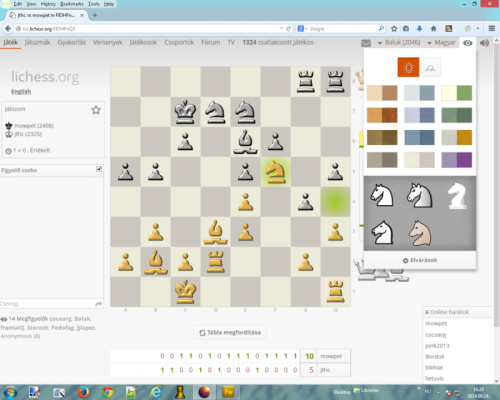Click the silver rook on g8

coord(305,82)
